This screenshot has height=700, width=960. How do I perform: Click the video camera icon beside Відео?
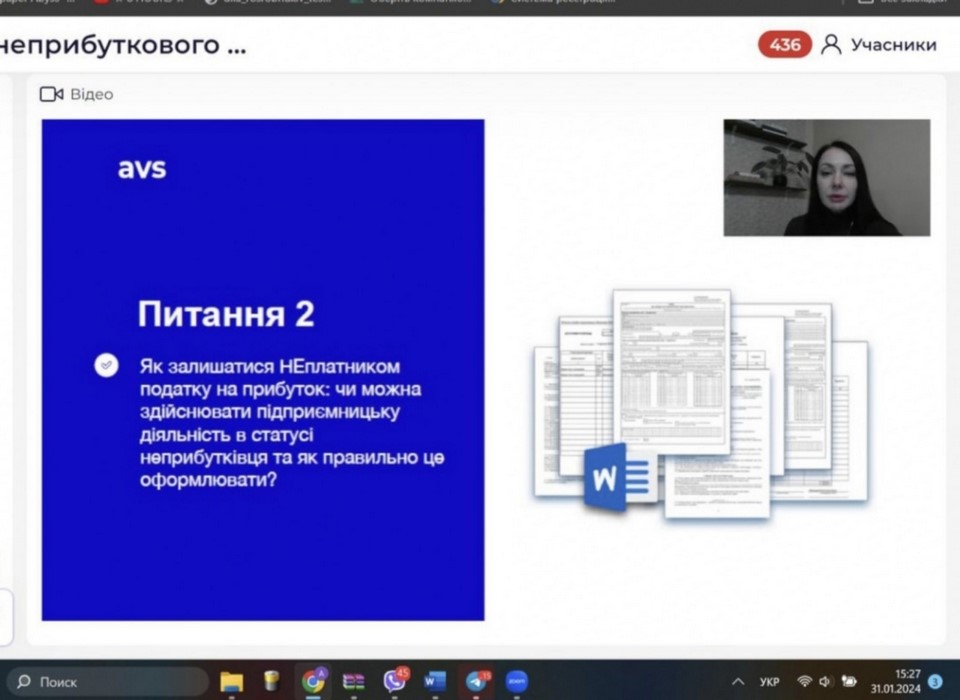pos(51,94)
